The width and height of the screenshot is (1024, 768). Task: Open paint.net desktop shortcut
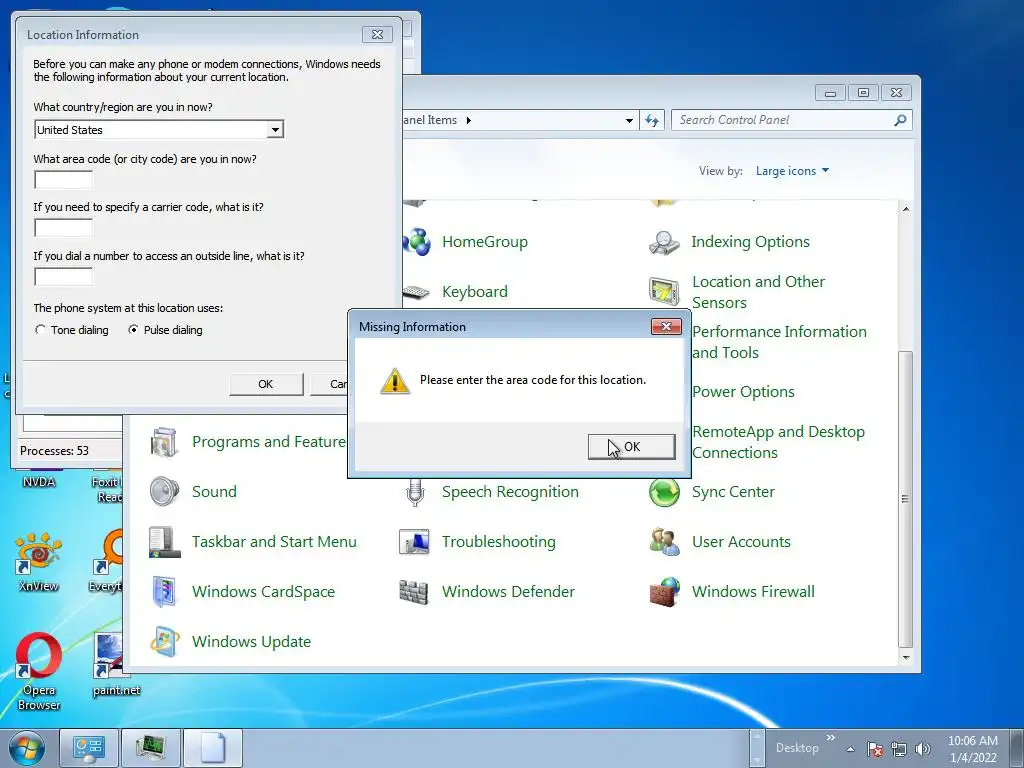116,665
